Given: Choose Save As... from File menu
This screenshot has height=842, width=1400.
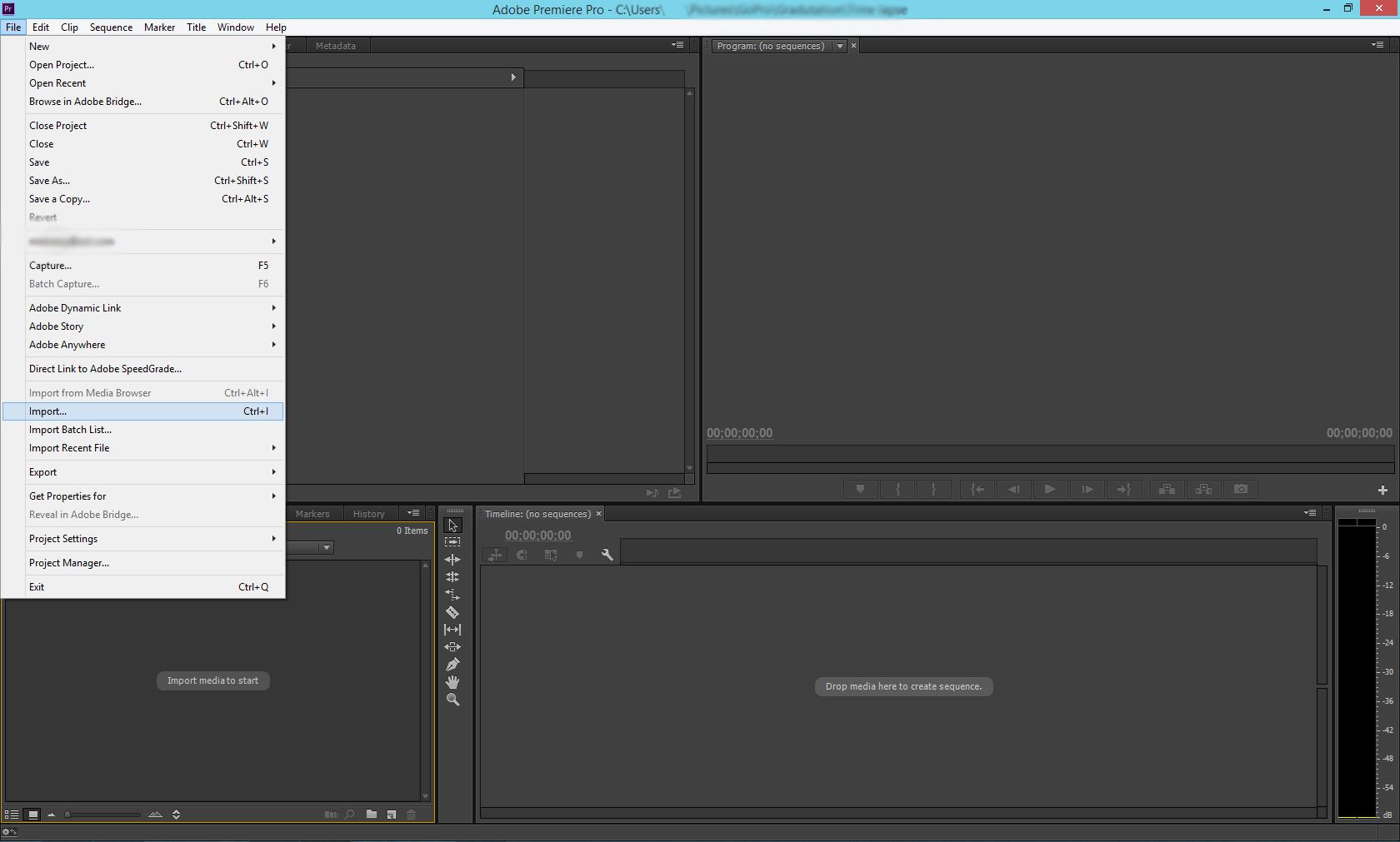Looking at the screenshot, I should (143, 181).
